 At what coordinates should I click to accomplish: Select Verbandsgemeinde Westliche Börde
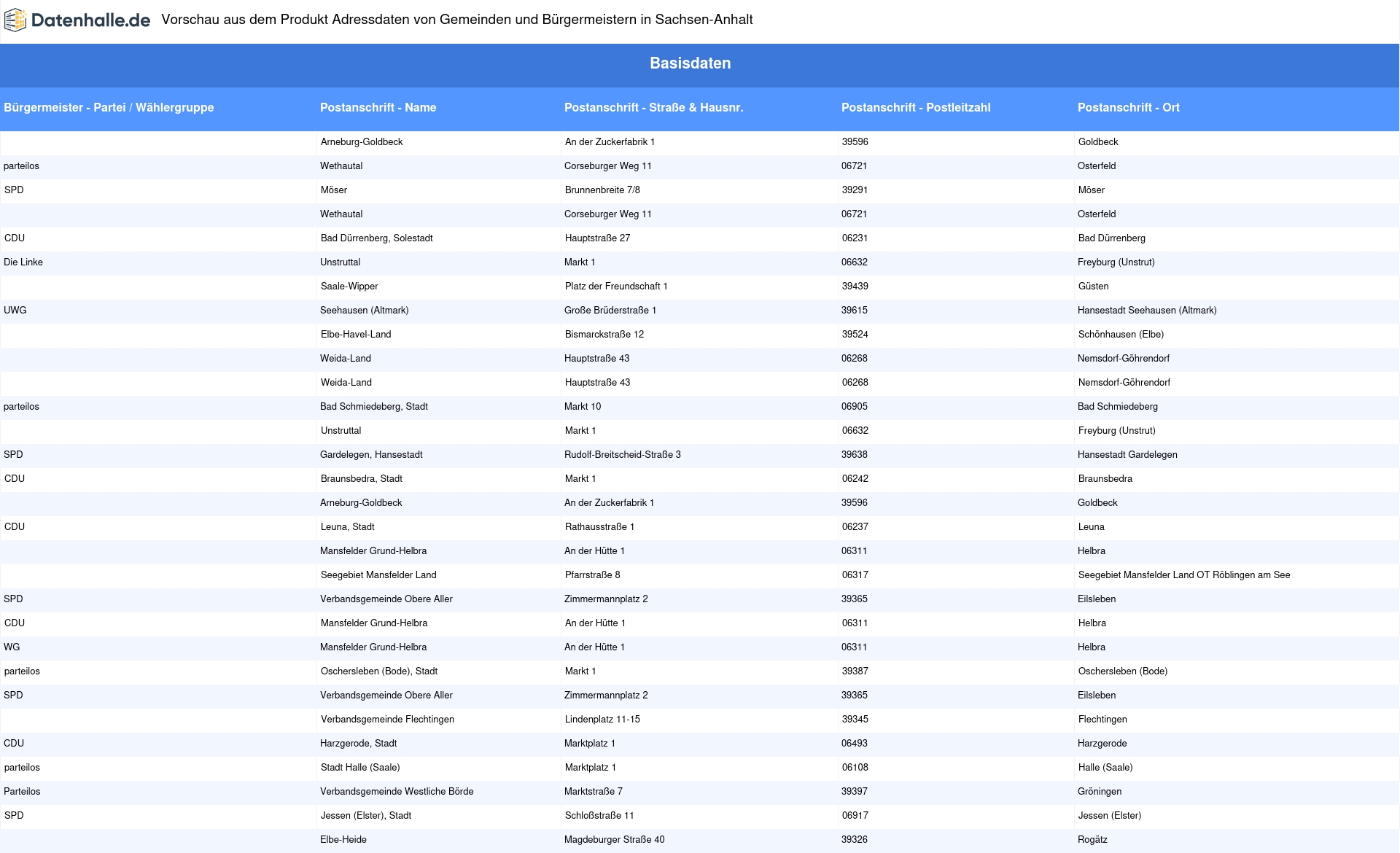tap(397, 792)
